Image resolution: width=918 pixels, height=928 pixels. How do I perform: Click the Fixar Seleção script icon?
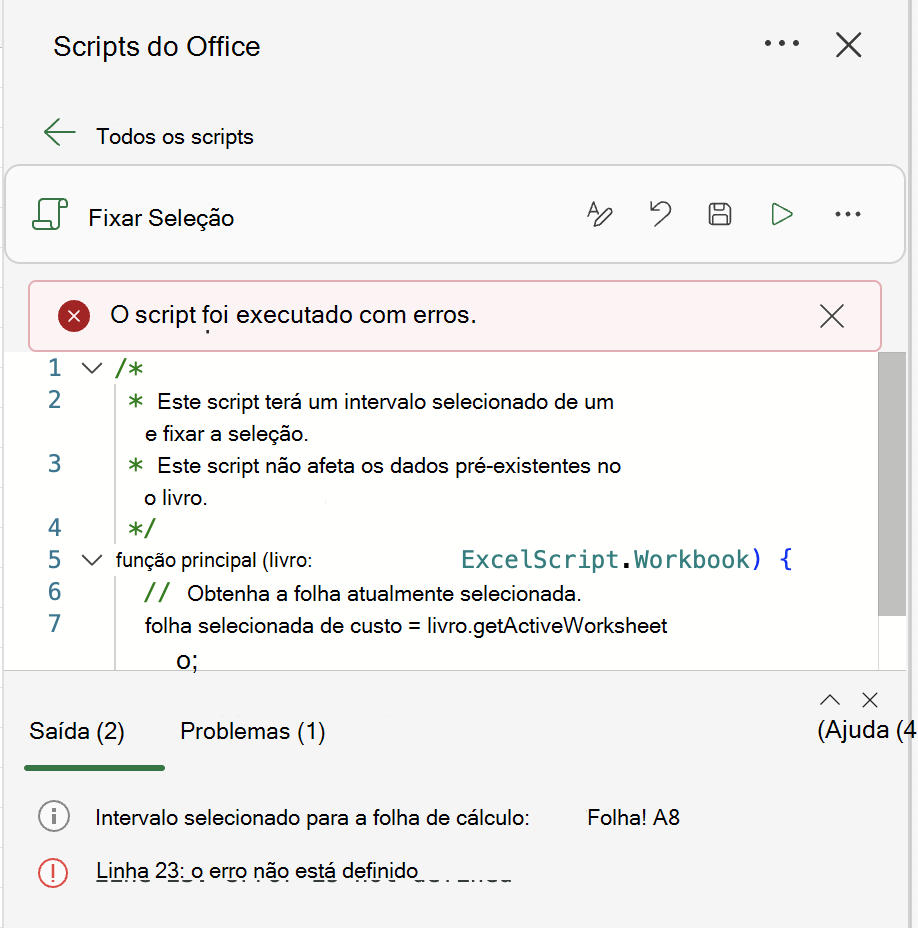pos(50,214)
